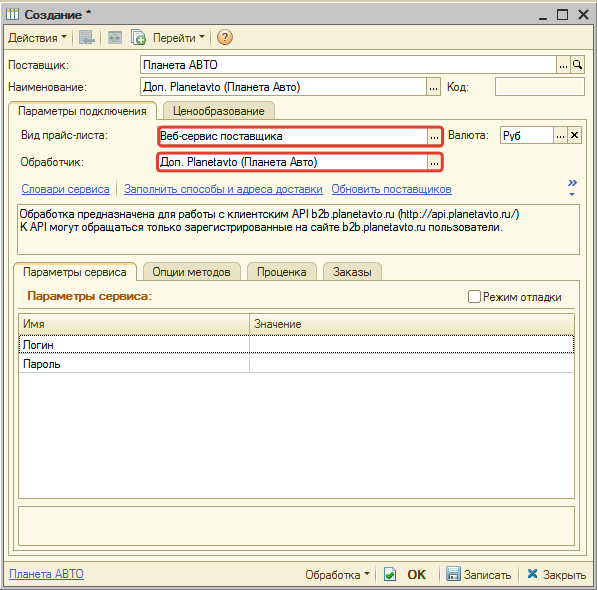Expand the Перейти dropdown menu
Screen dimensions: 597x590
179,38
